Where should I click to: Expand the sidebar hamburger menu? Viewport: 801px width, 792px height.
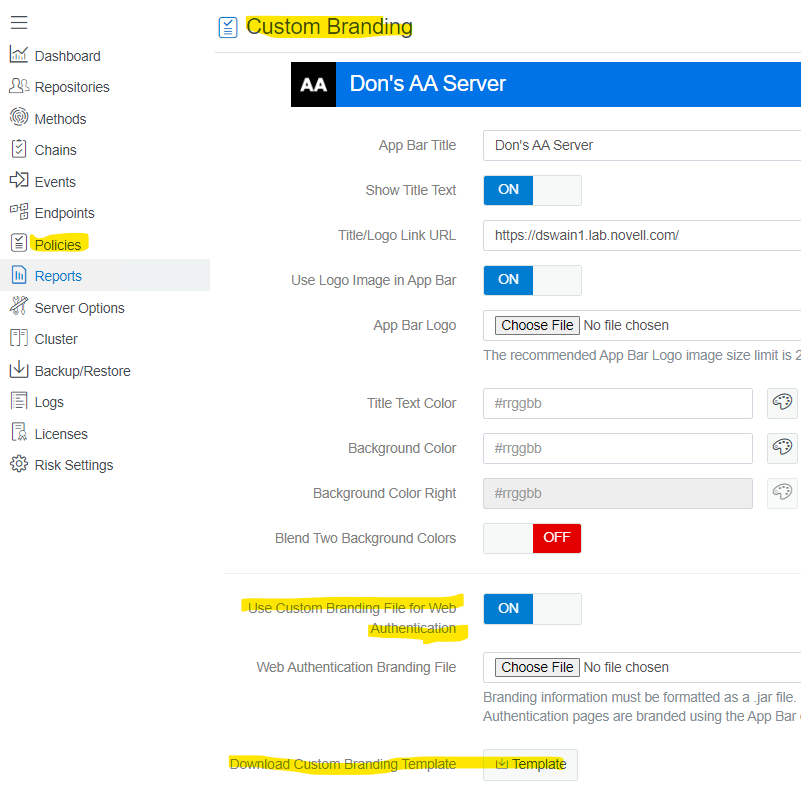(18, 22)
